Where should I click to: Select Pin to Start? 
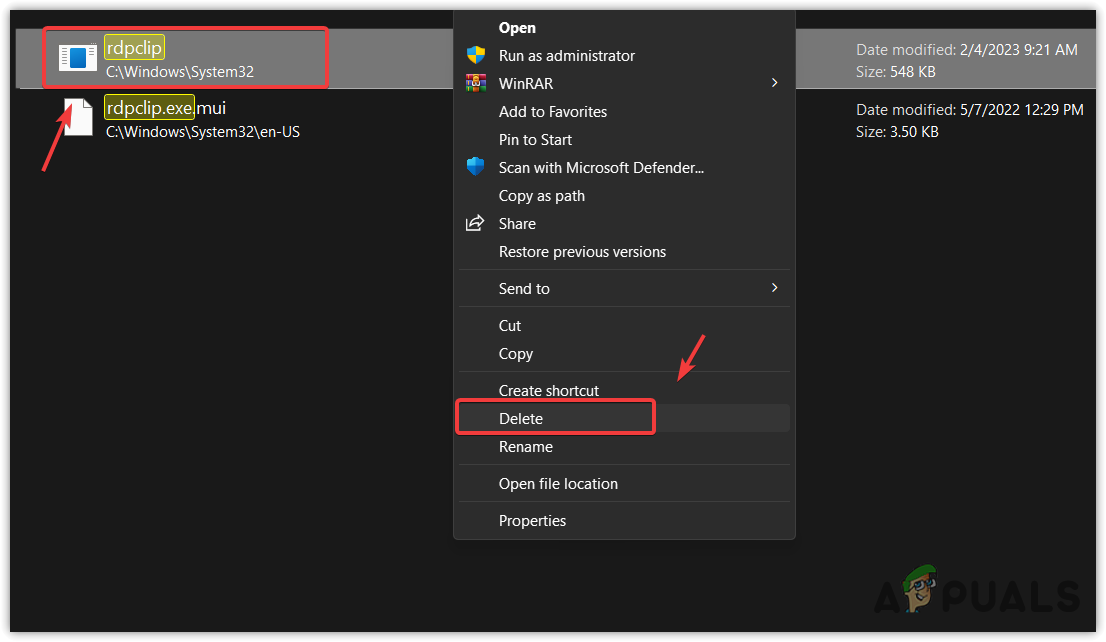[535, 139]
